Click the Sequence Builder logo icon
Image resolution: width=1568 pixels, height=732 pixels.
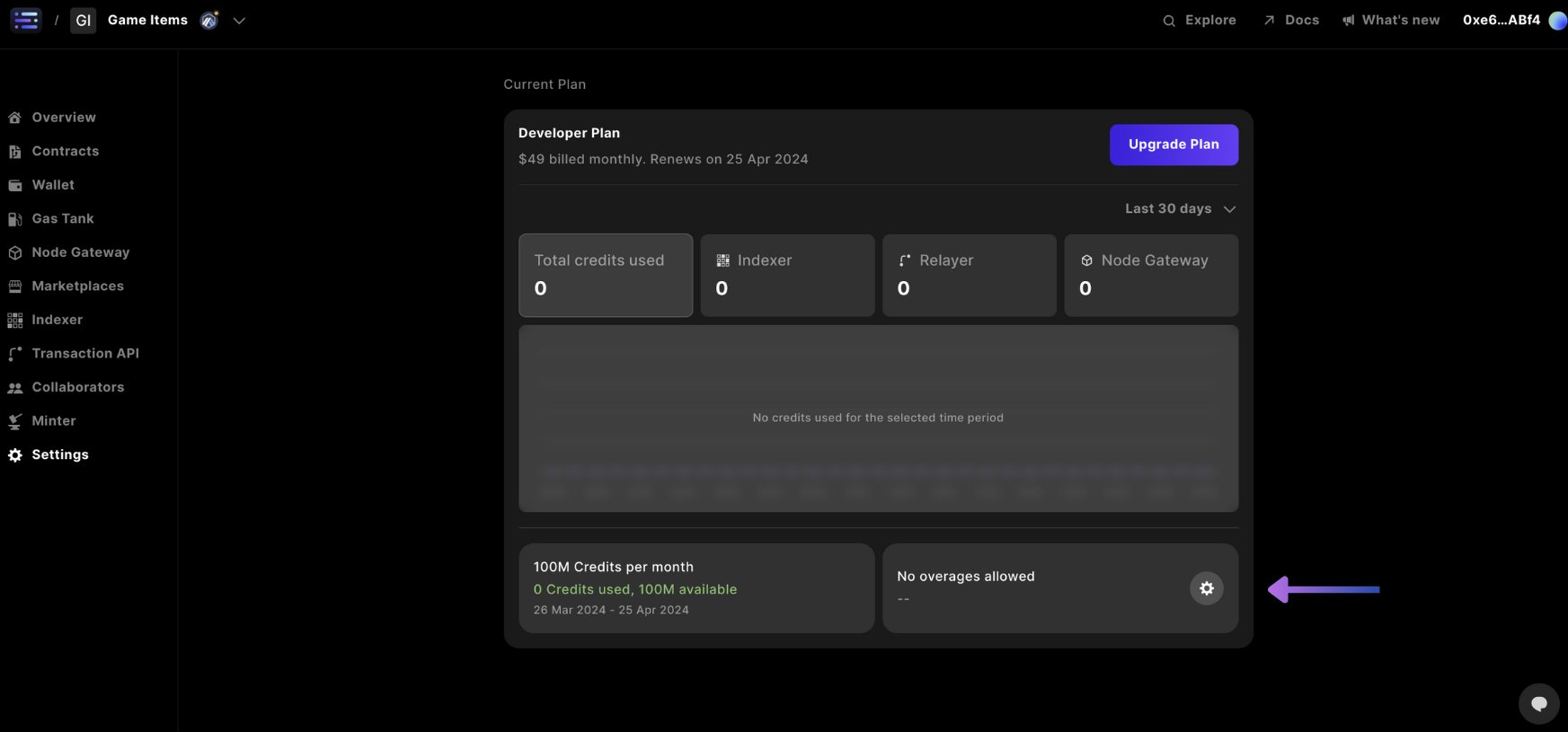[x=26, y=20]
